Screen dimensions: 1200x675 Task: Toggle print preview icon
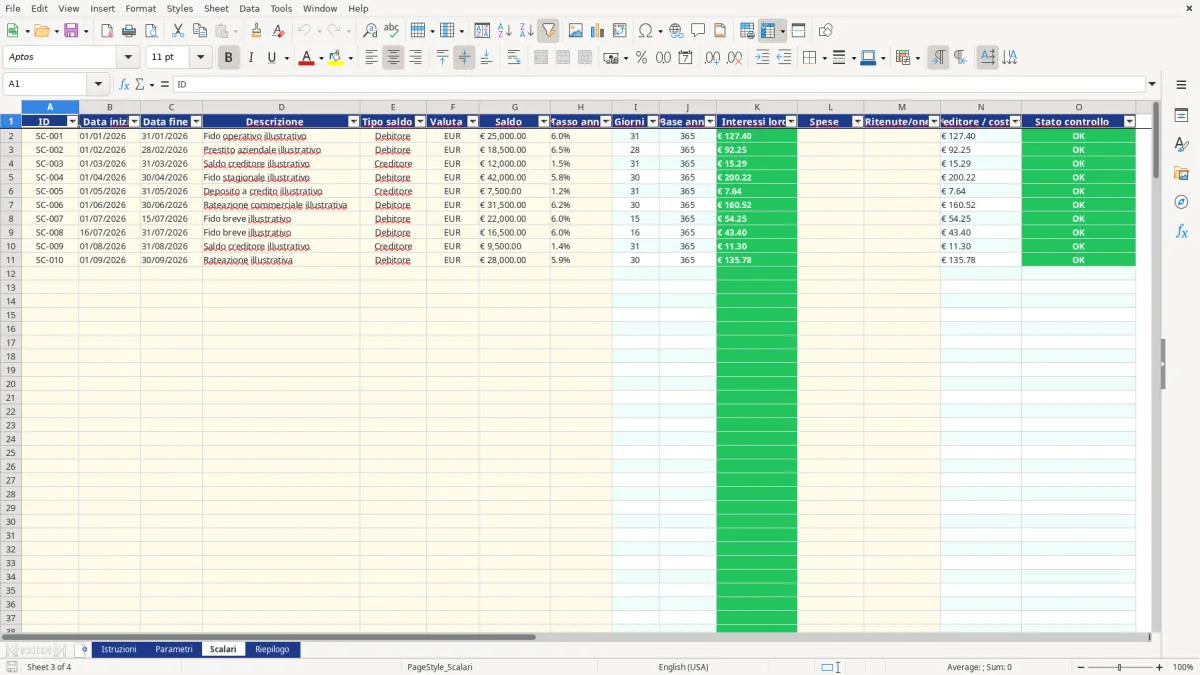[151, 31]
